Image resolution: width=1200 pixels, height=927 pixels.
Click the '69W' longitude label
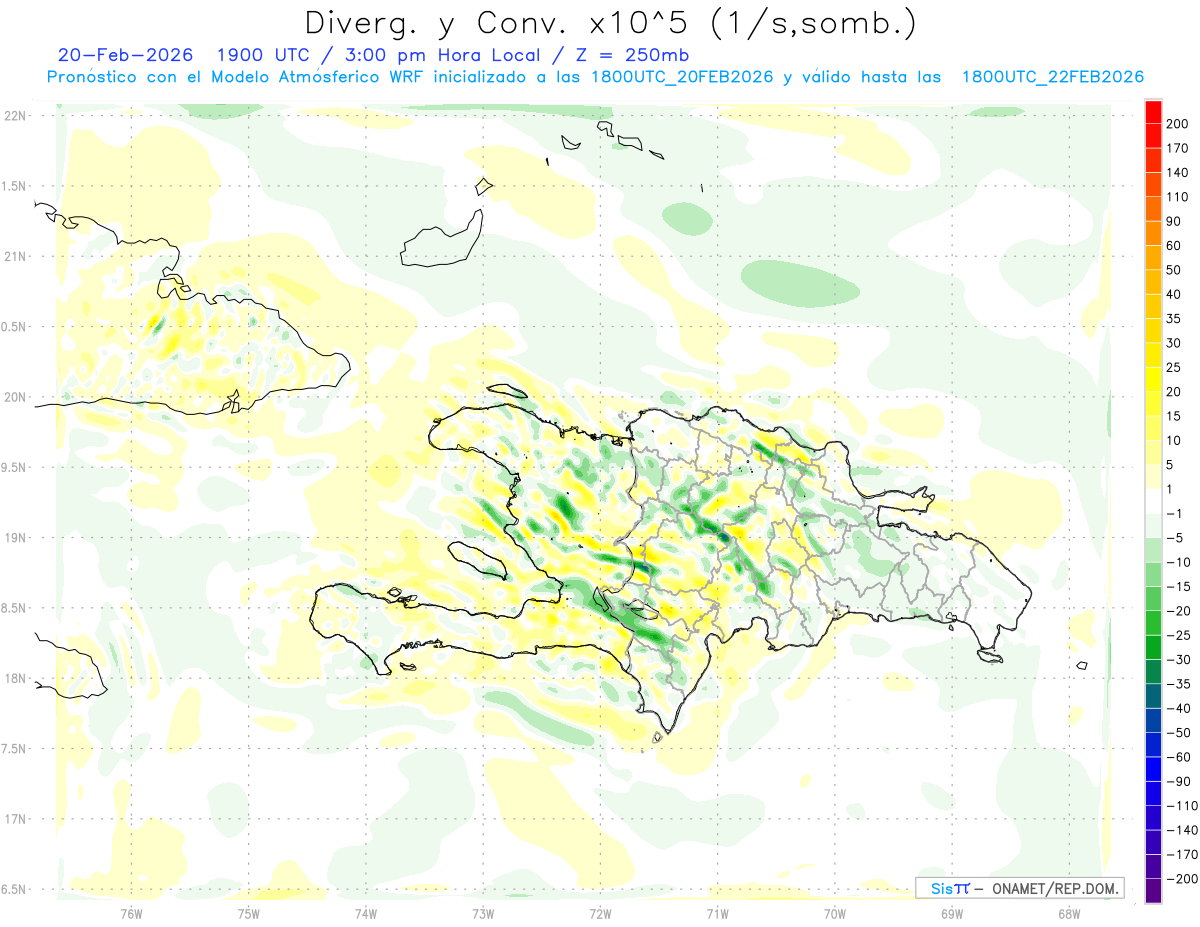[x=952, y=912]
